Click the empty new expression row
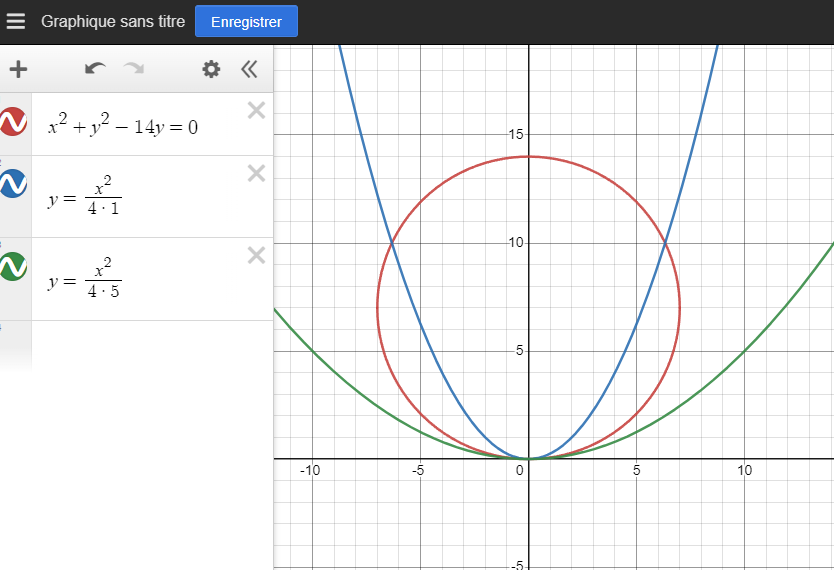Viewport: 834px width, 570px height. (x=150, y=345)
